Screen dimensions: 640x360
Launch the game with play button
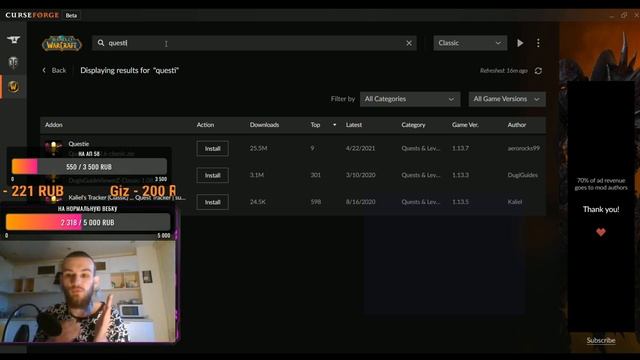(x=520, y=43)
